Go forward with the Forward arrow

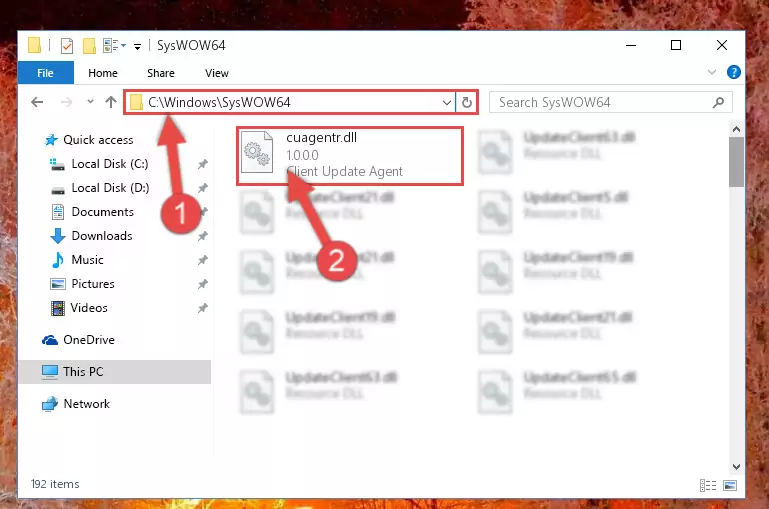click(66, 102)
